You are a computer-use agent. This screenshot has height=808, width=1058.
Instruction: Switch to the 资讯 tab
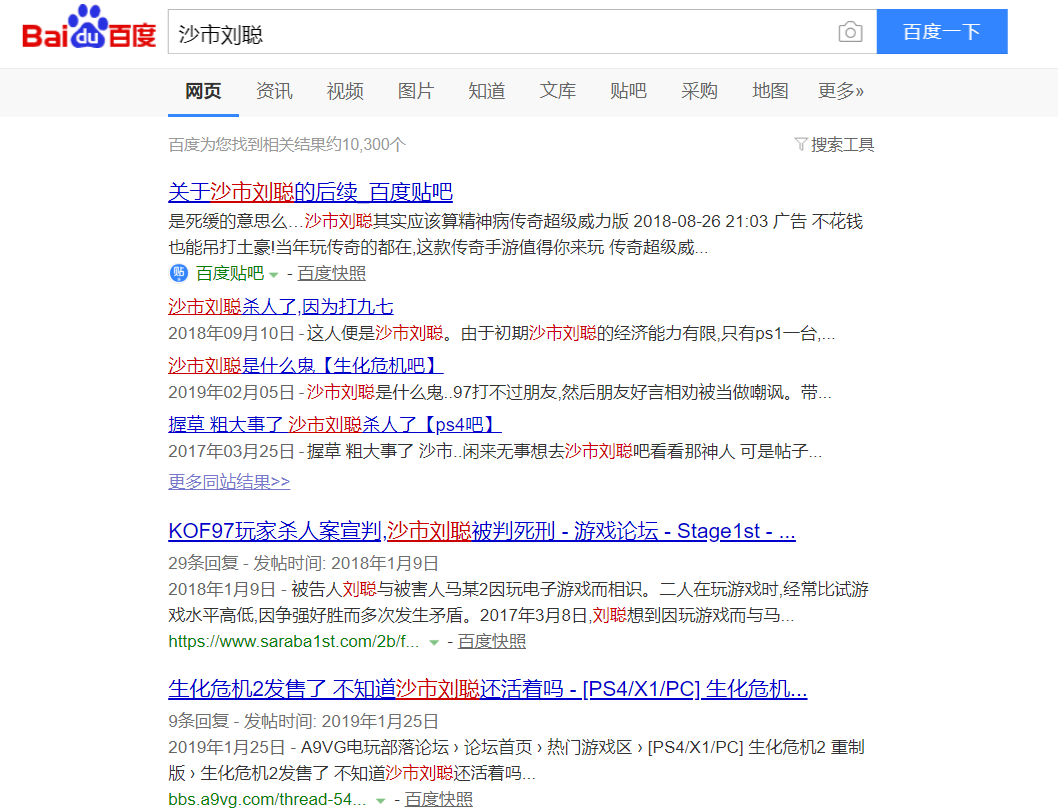tap(274, 91)
